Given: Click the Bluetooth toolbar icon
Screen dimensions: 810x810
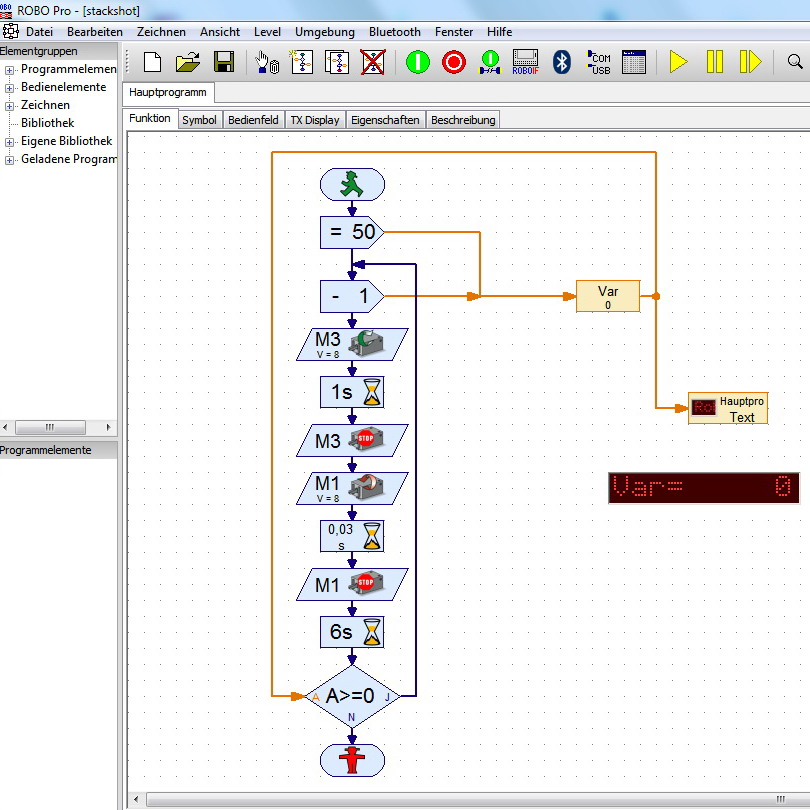Looking at the screenshot, I should pos(562,63).
